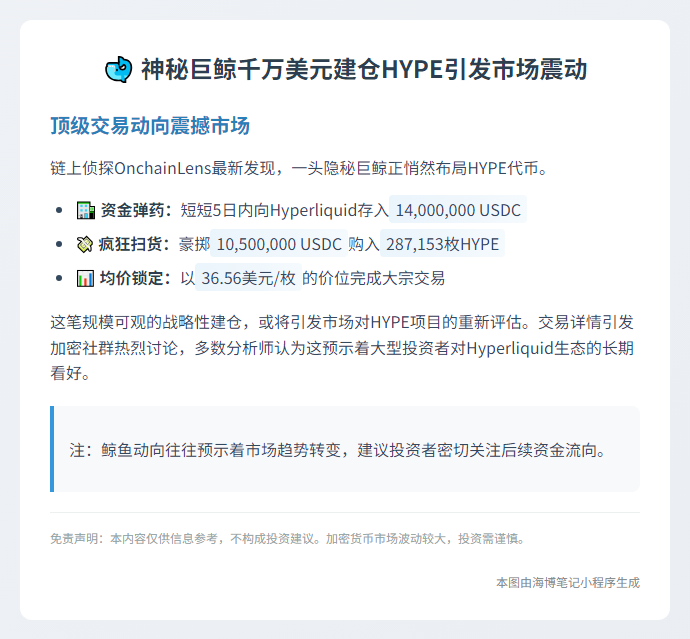690x639 pixels.
Task: Click the text 短短5日内向Hyperliquid存入
Action: click(x=285, y=210)
